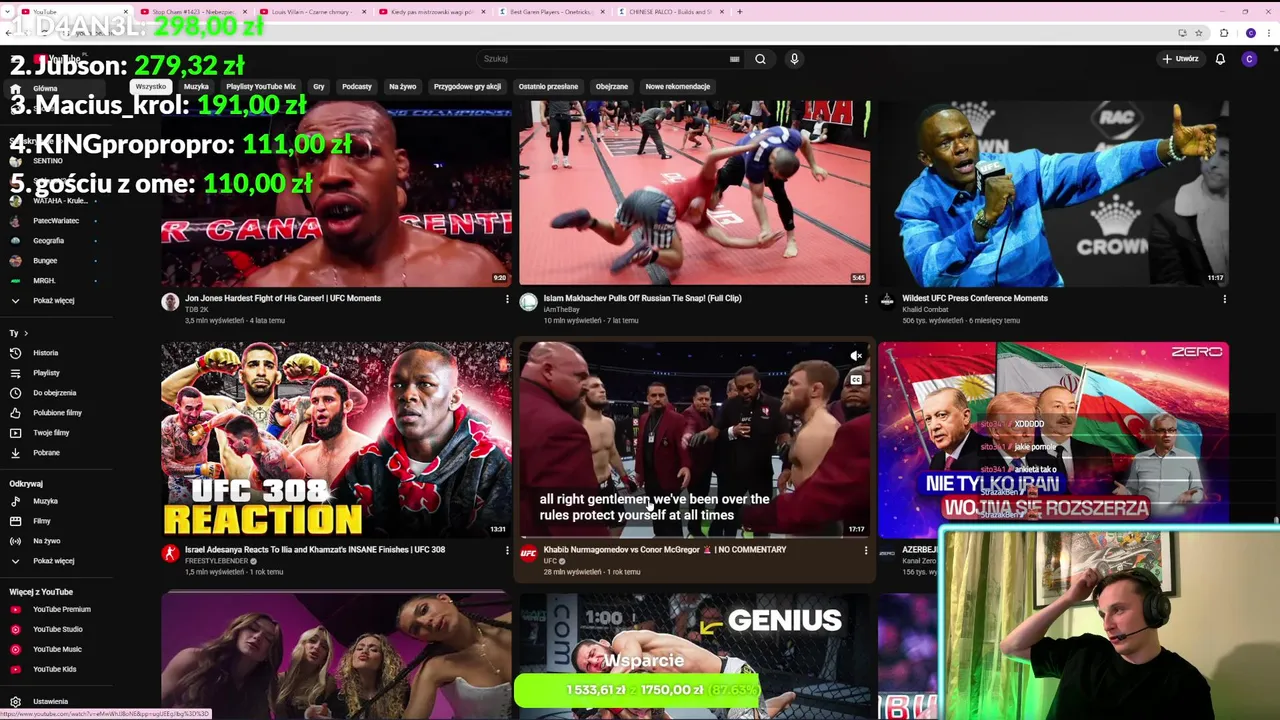Open Polubione filmy liked videos

coord(57,413)
